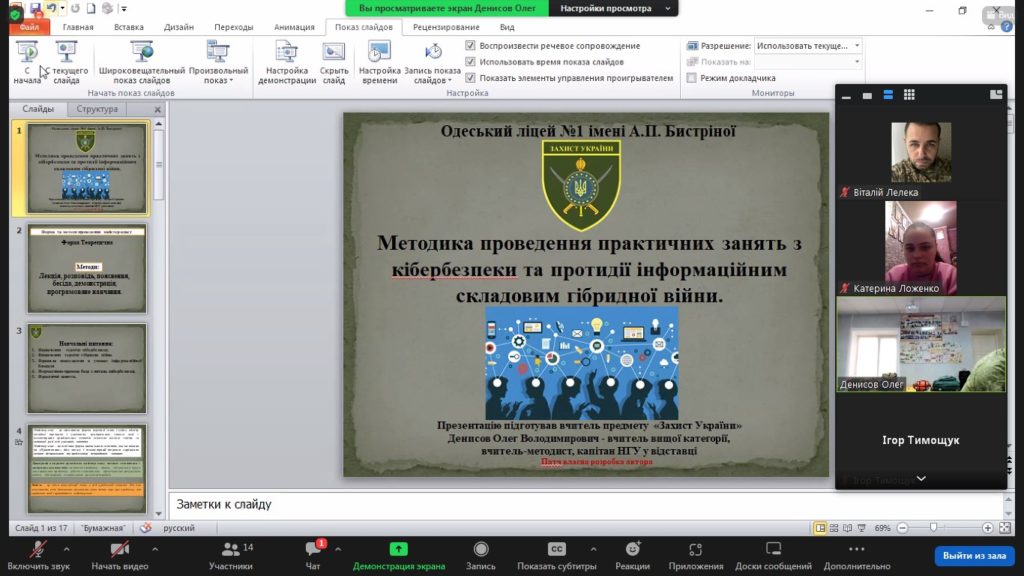1024x576 pixels.
Task: Click Zoom's Участники participants icon
Action: [230, 549]
